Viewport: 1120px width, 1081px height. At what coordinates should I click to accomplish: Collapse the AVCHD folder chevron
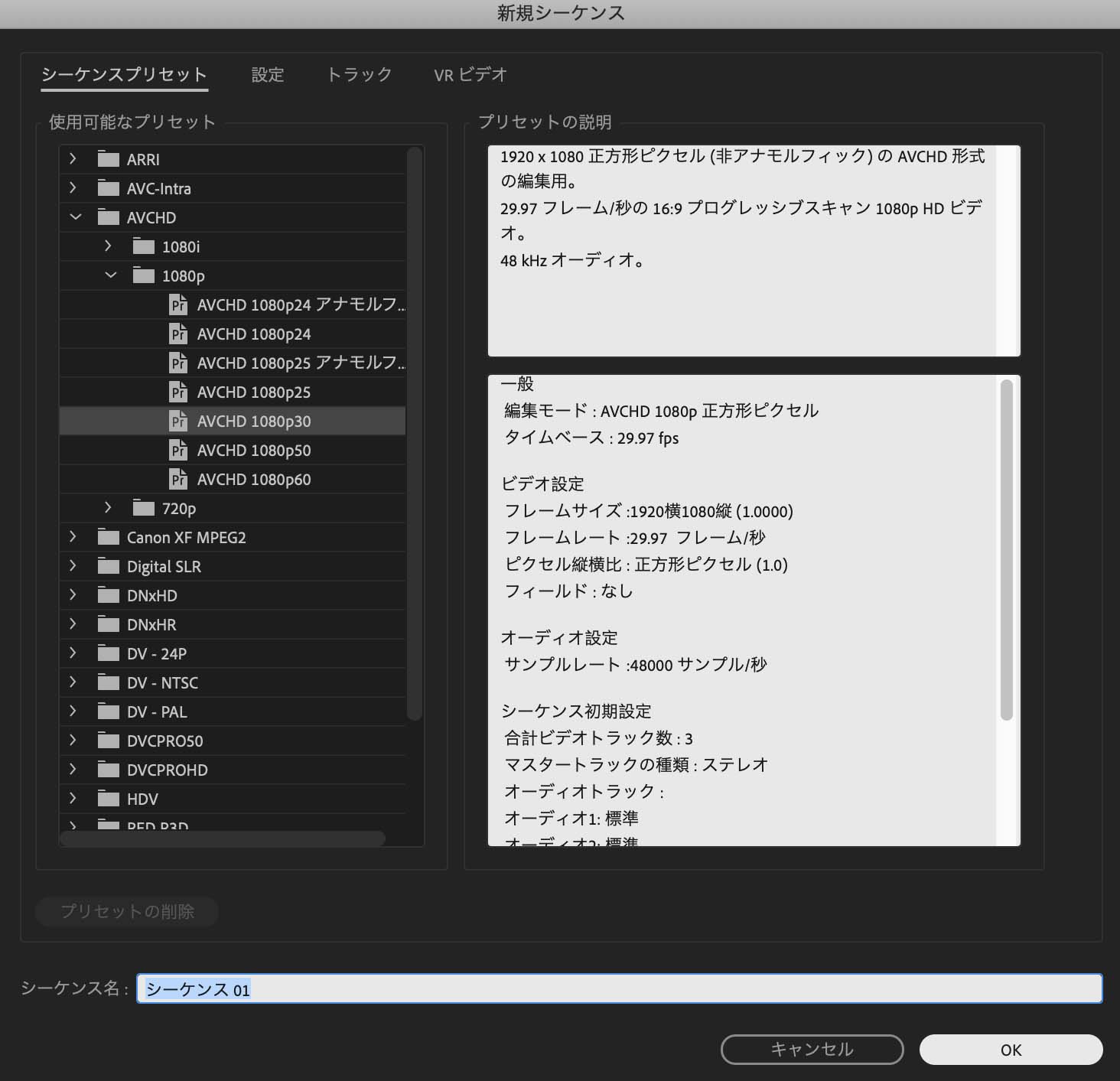click(x=75, y=217)
